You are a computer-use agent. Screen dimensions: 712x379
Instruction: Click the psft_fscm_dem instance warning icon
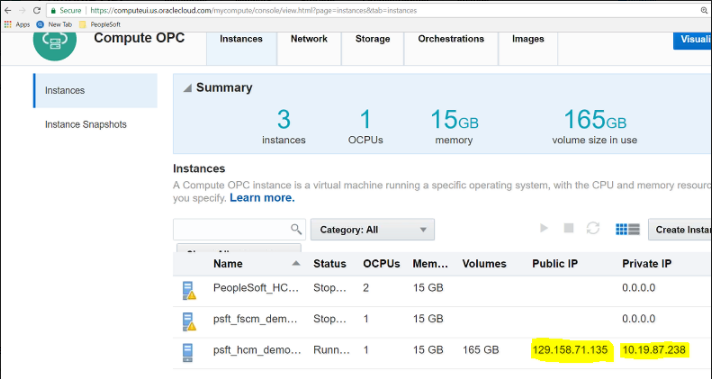coord(192,326)
